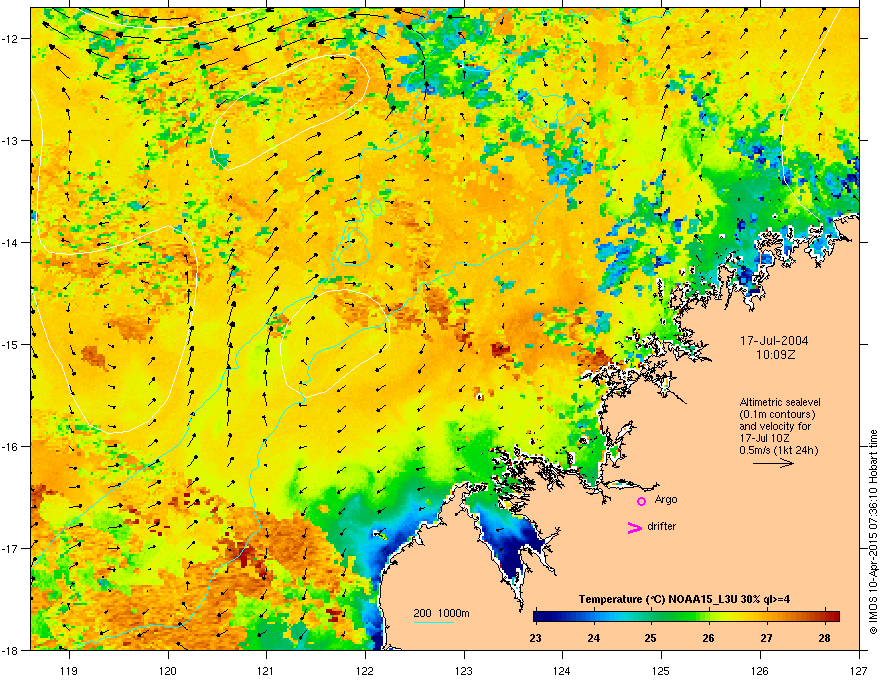The image size is (880, 680).
Task: Click the '-14' latitude axis label
Action: (11, 243)
